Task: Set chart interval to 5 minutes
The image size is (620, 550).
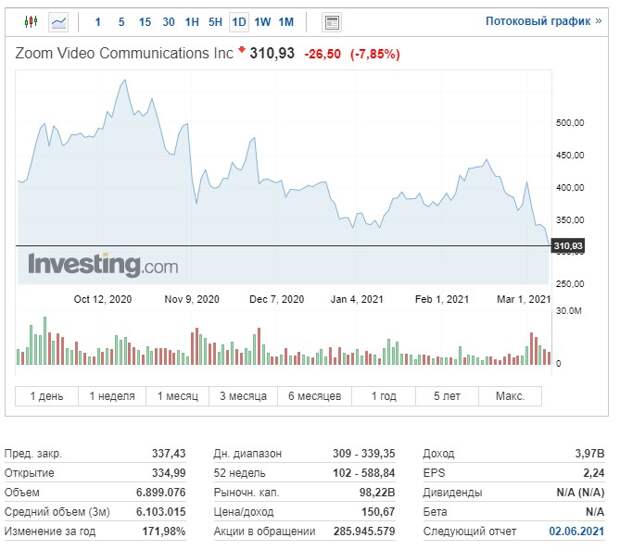Action: 121,22
